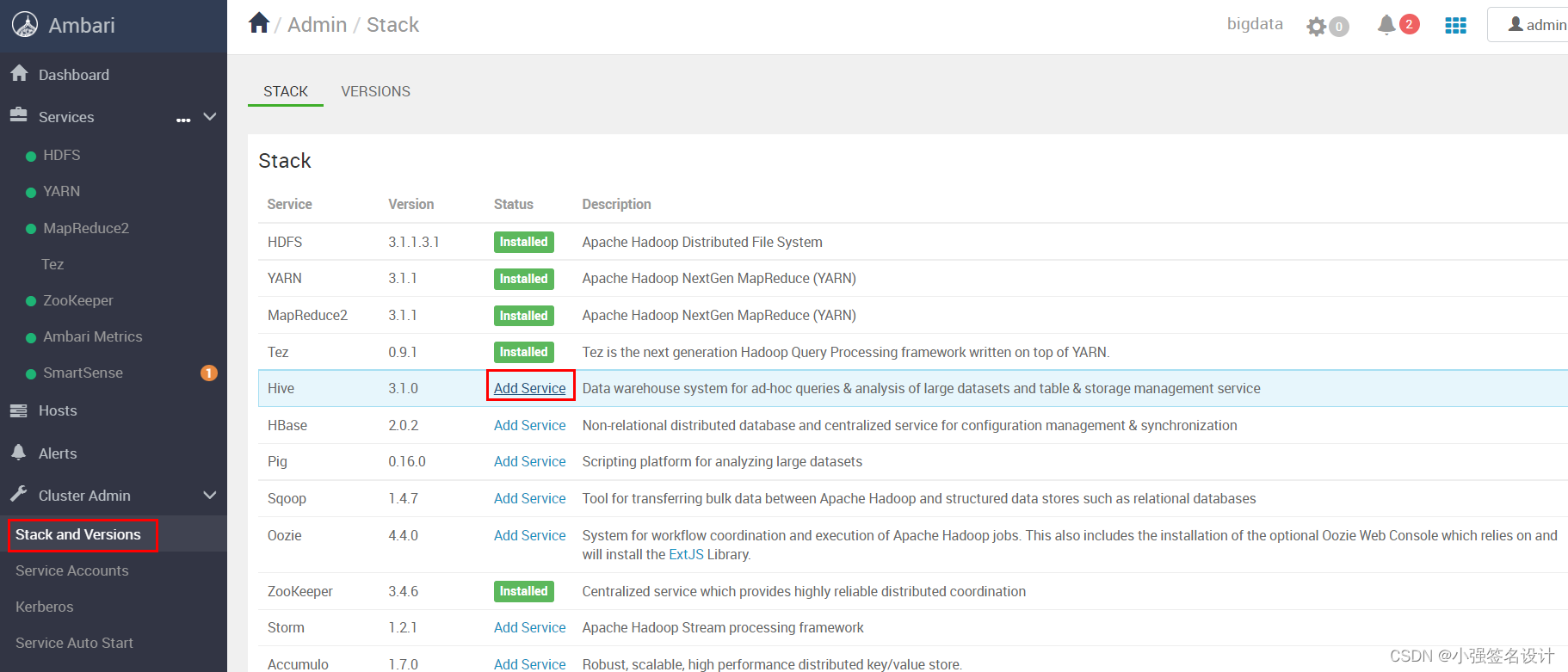Click Installed badge for YARN
Screen dimensions: 1568x672
pos(524,279)
